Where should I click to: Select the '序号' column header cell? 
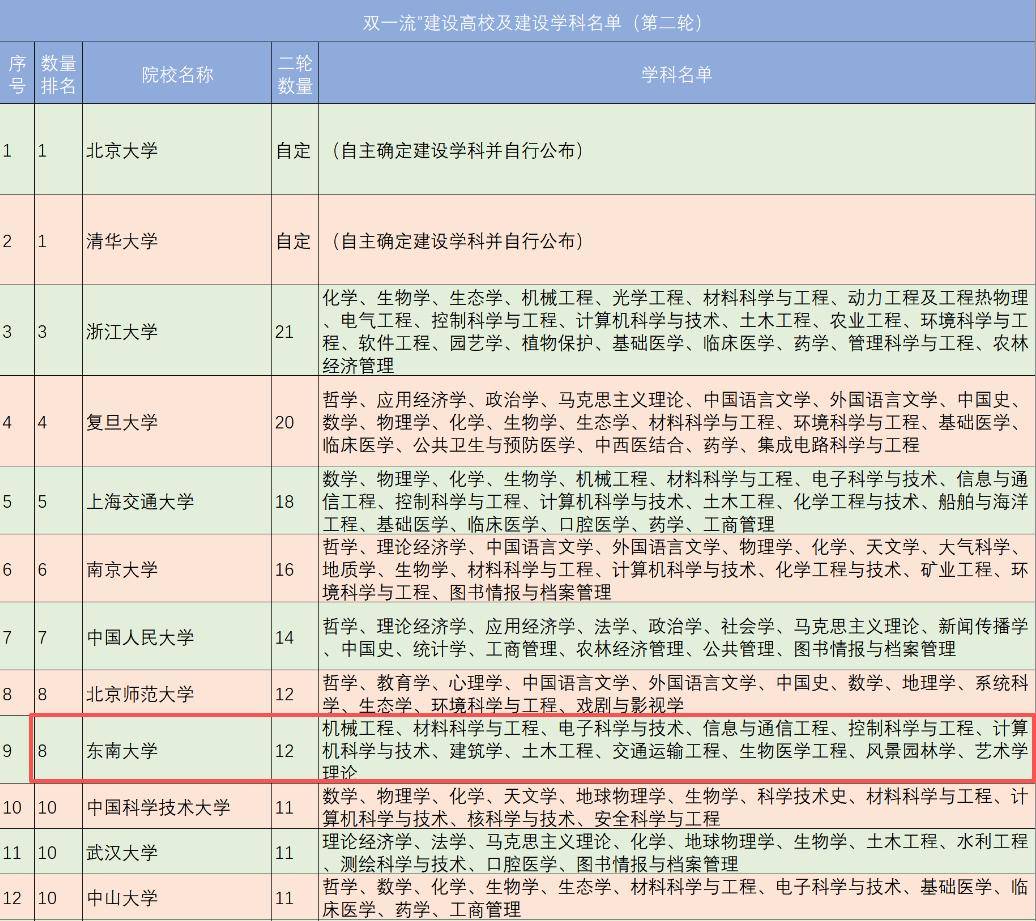click(16, 75)
